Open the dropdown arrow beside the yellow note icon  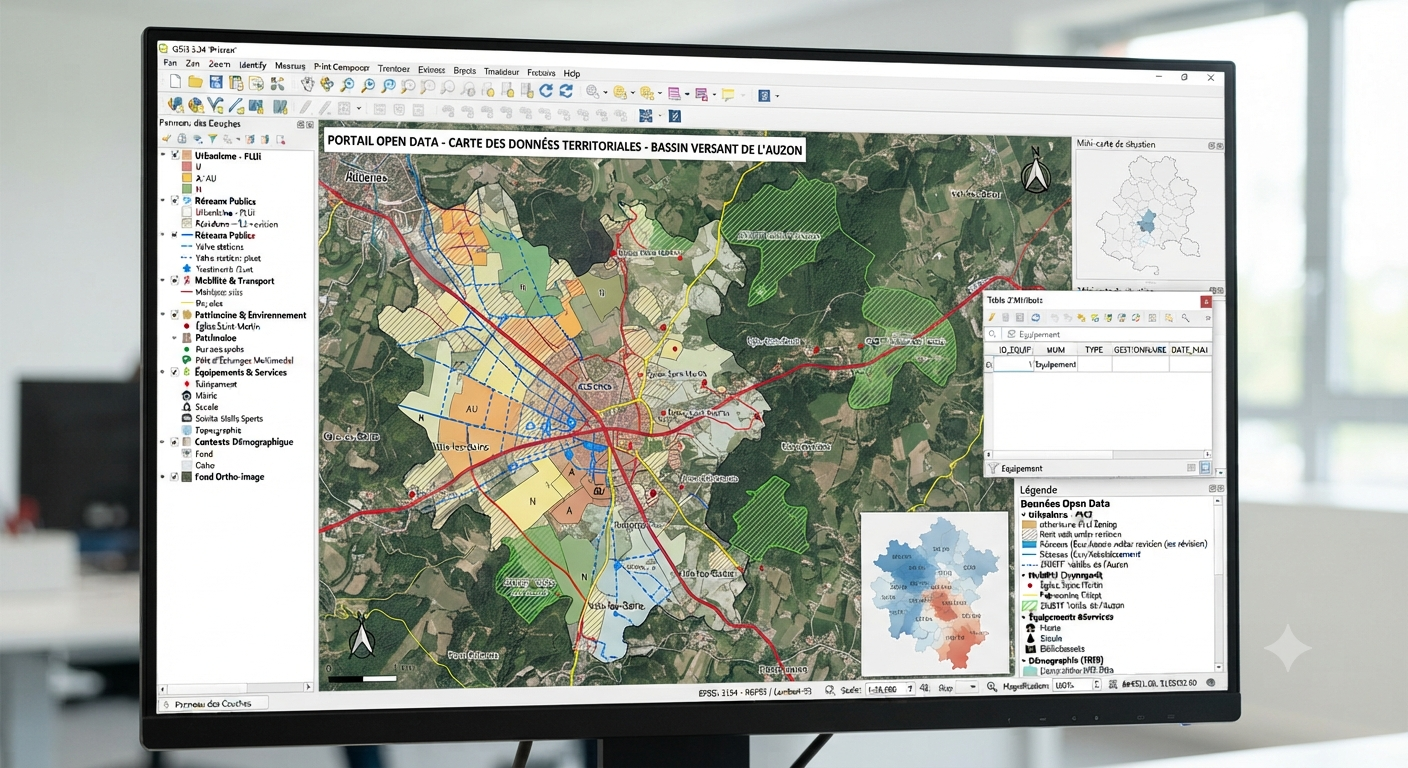tap(743, 95)
